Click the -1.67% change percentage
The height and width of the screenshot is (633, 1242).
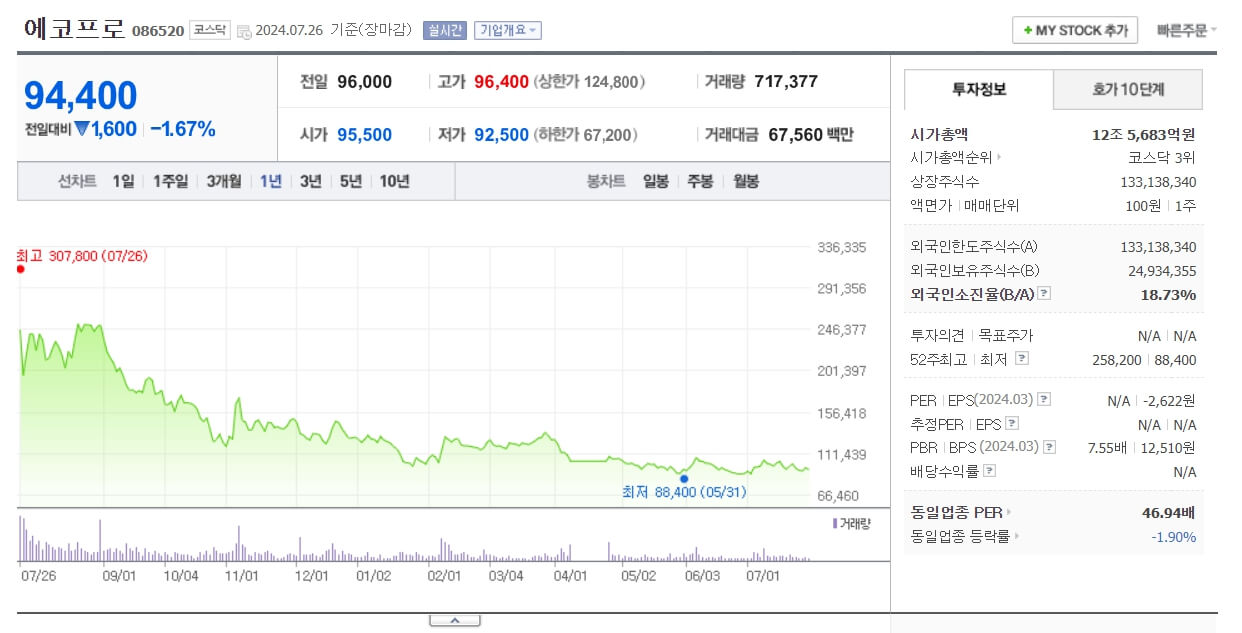pos(183,129)
